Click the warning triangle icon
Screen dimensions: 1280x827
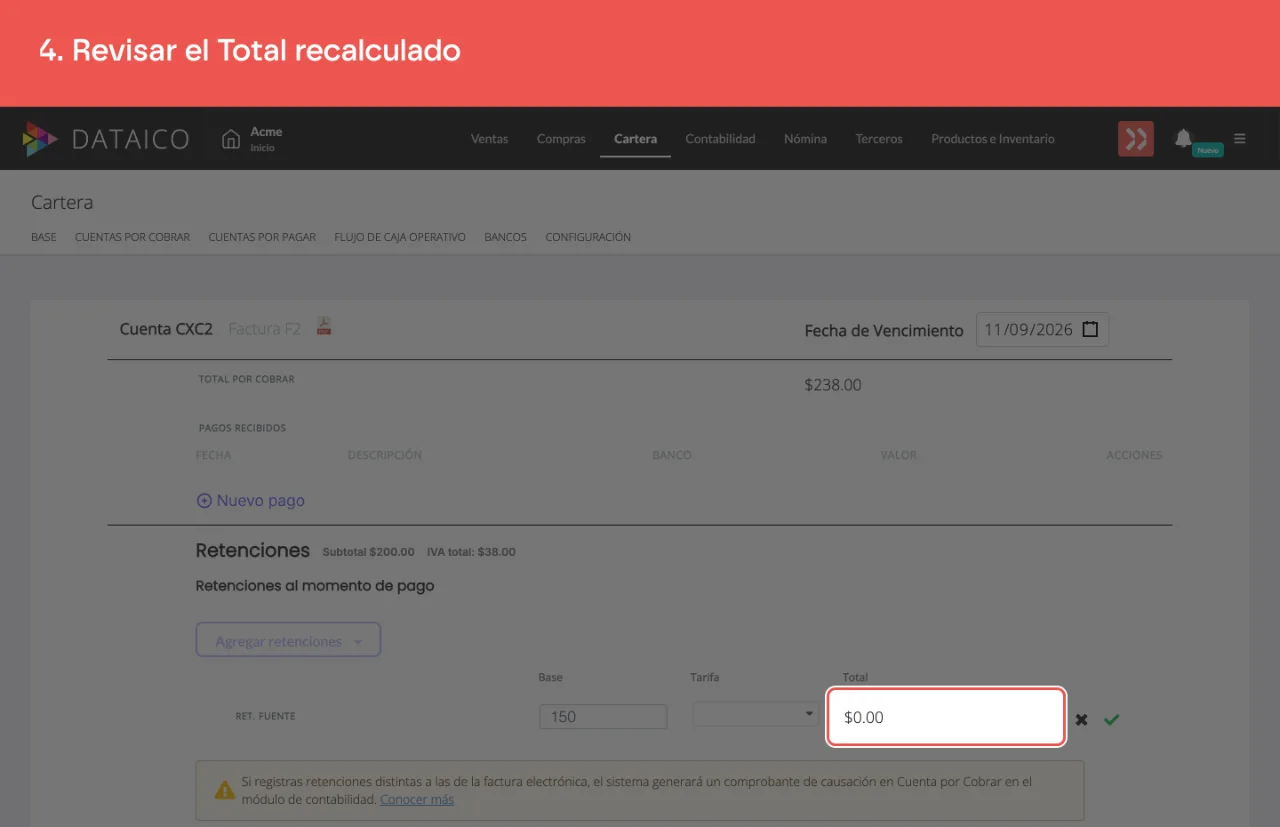click(225, 790)
